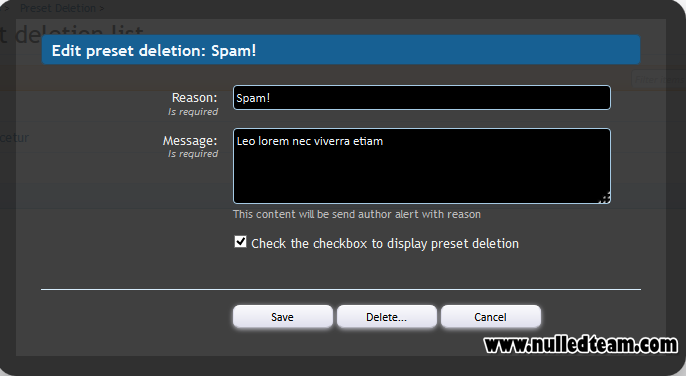Screen dimensions: 686x376
Task: Click the dimmed Filter items search box
Action: pos(658,80)
